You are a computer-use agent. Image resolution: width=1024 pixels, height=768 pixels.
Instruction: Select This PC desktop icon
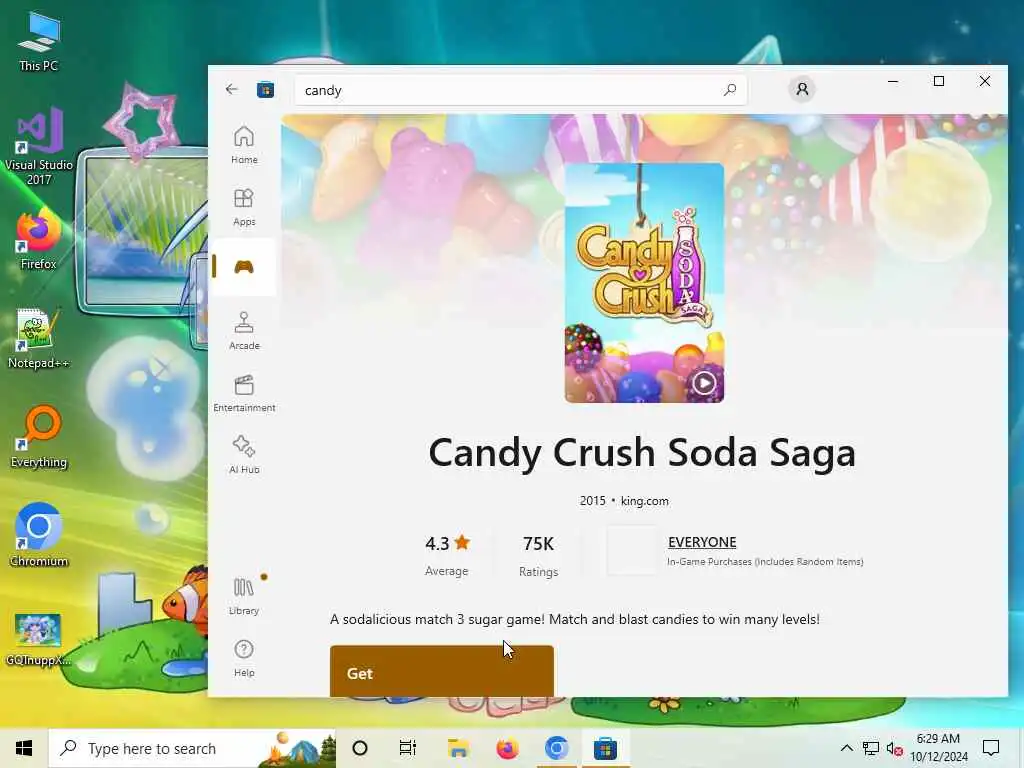[x=39, y=42]
